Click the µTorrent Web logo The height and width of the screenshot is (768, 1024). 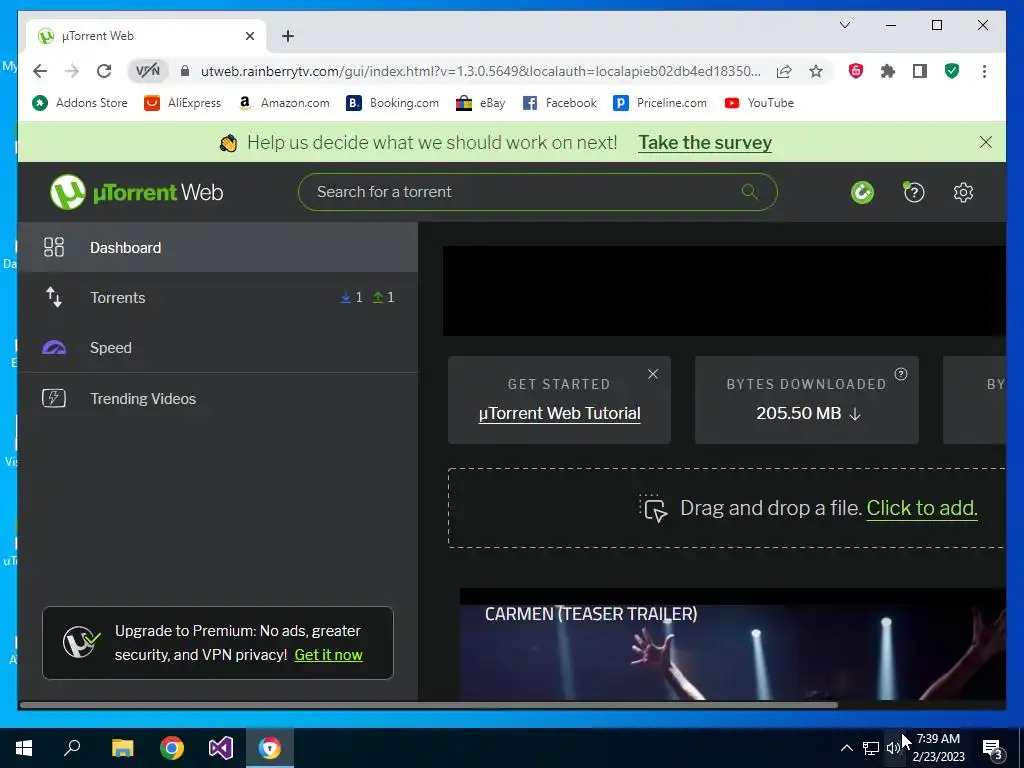click(x=136, y=192)
